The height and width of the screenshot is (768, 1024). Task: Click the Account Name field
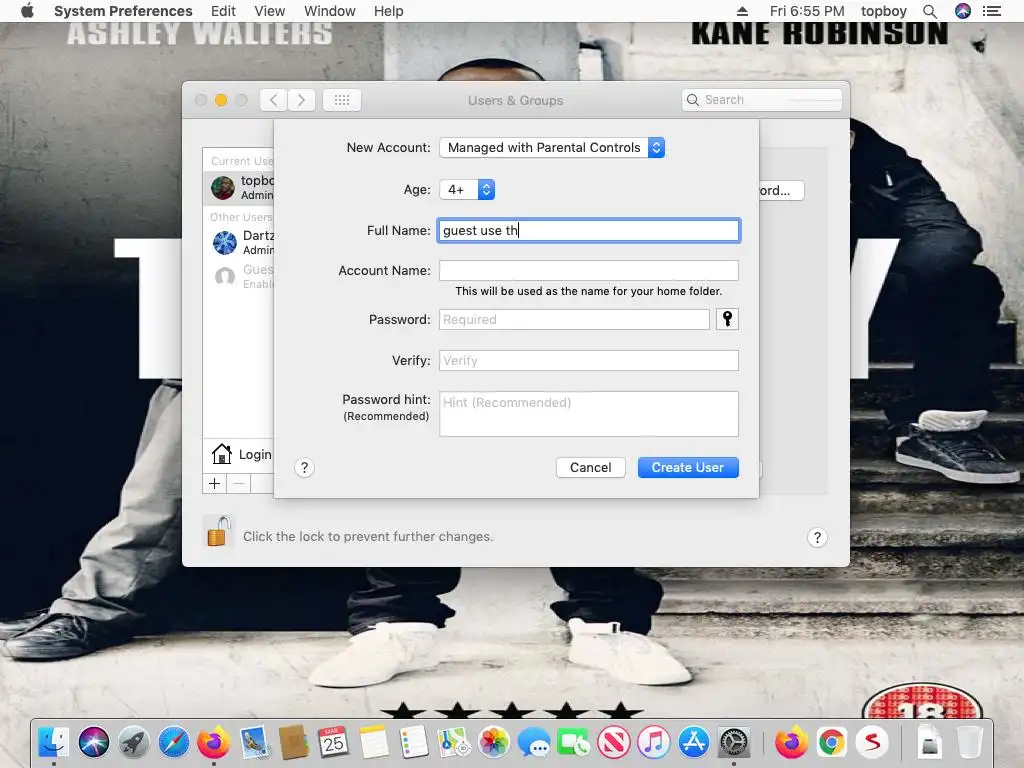click(x=588, y=270)
